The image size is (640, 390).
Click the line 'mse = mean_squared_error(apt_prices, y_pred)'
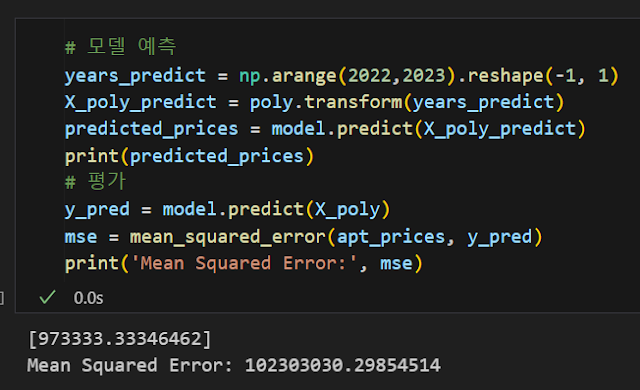tap(303, 237)
